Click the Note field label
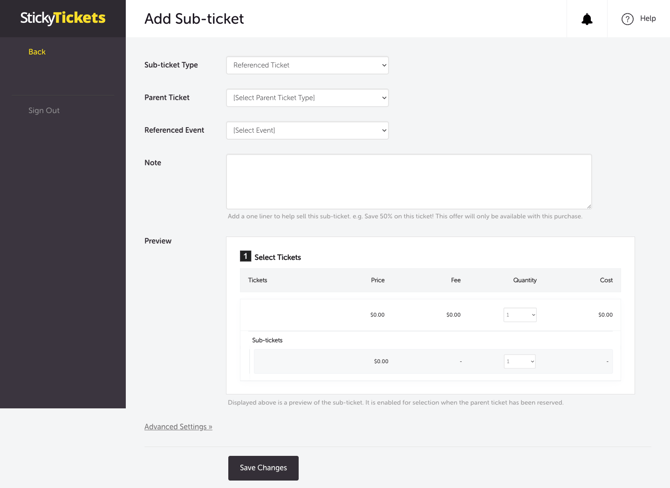This screenshot has height=488, width=670. tap(153, 162)
